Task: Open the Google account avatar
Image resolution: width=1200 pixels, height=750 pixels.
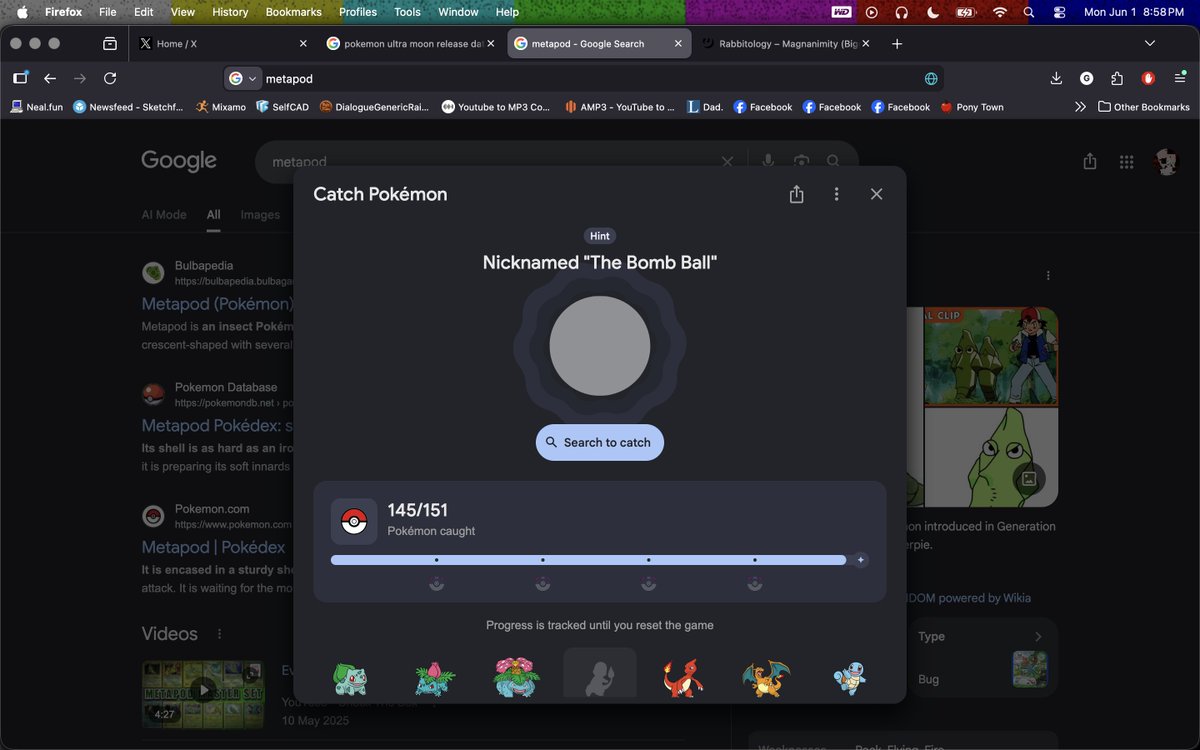Action: pos(1166,162)
